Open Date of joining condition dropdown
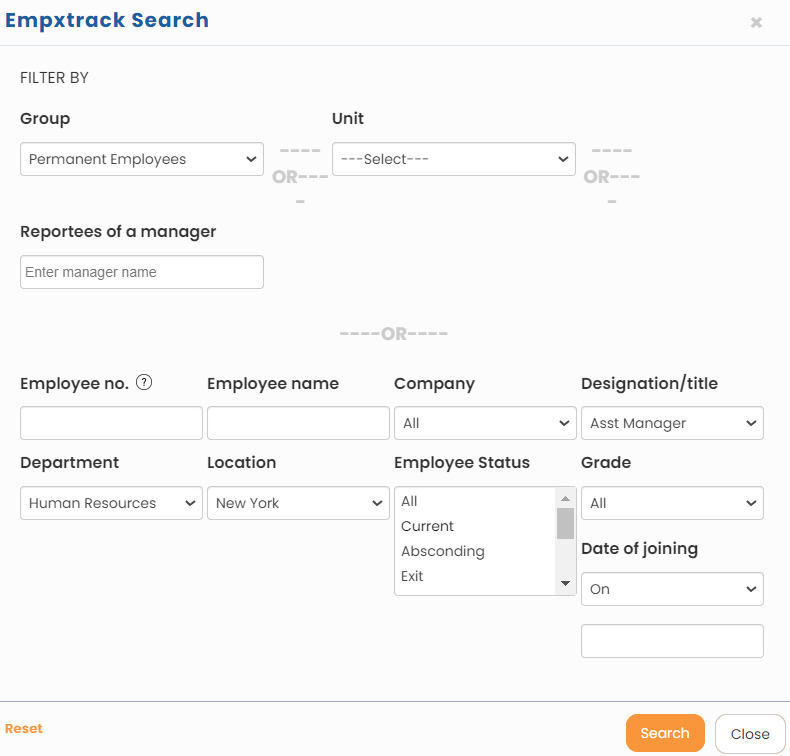Viewport: 790px width, 756px height. (672, 589)
